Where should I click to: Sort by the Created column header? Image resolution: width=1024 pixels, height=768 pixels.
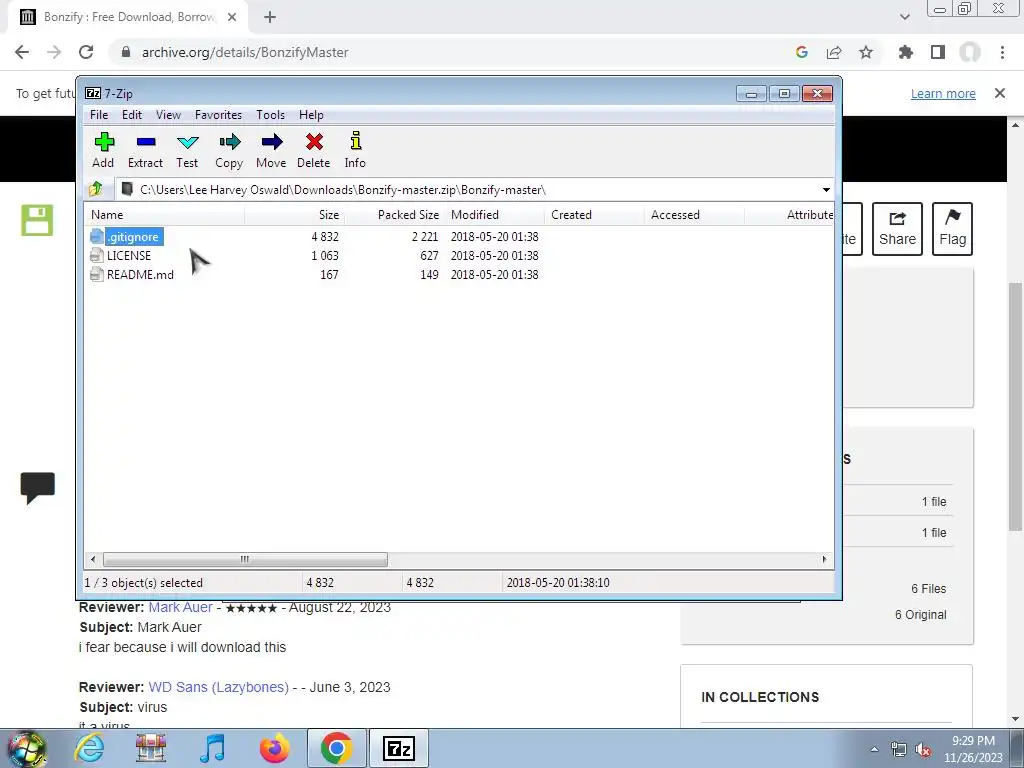tap(594, 215)
